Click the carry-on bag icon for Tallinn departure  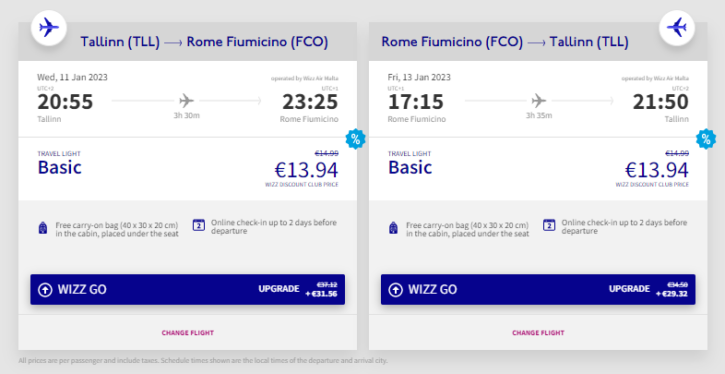pyautogui.click(x=43, y=228)
